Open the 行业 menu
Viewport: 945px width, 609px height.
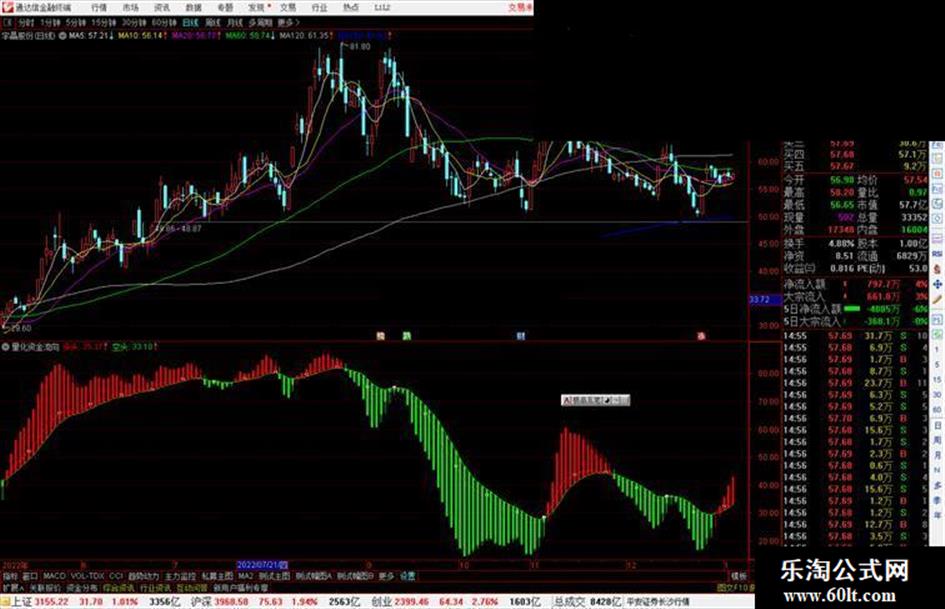319,7
